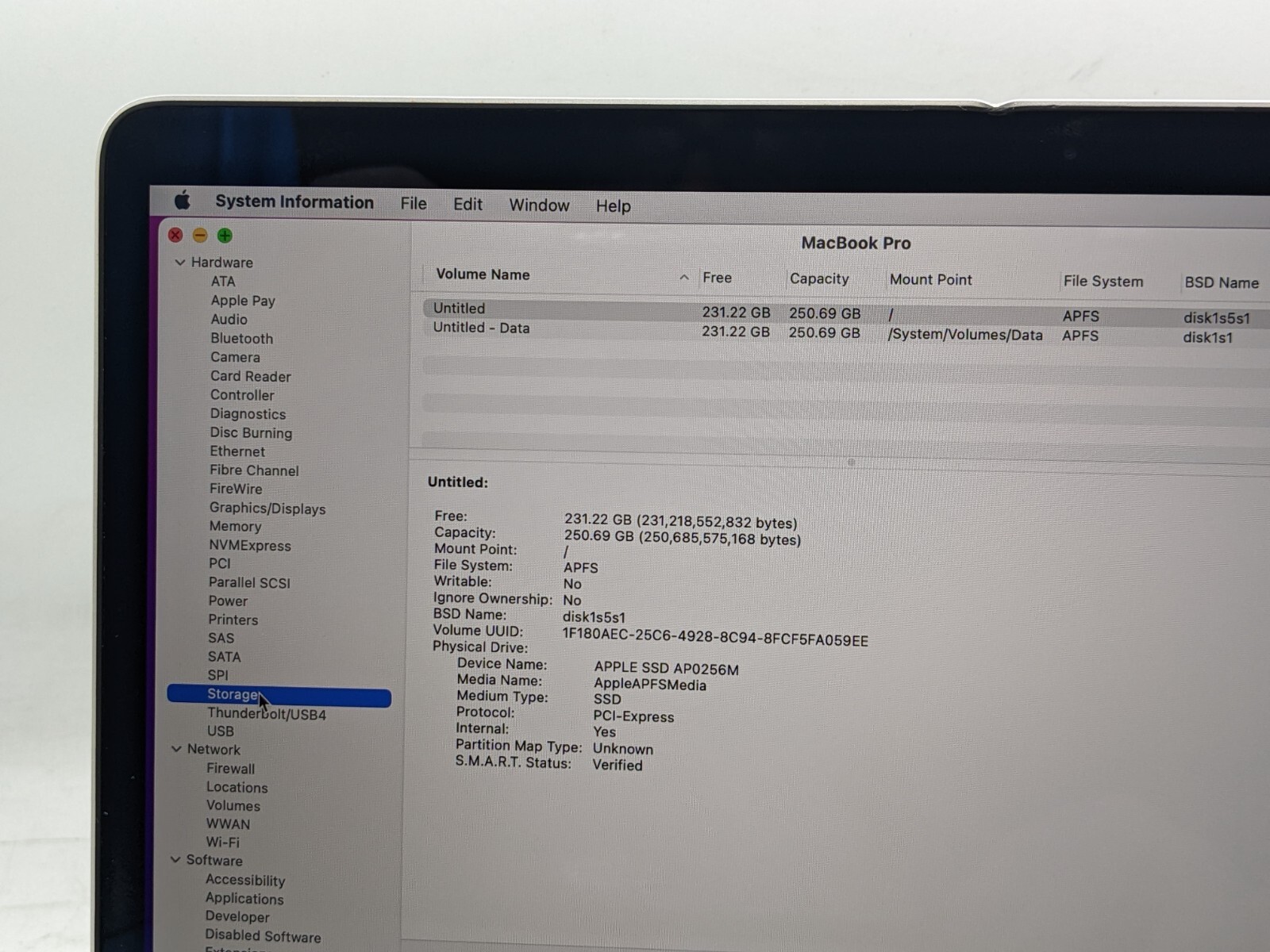Select PCI in the sidebar

pyautogui.click(x=220, y=563)
